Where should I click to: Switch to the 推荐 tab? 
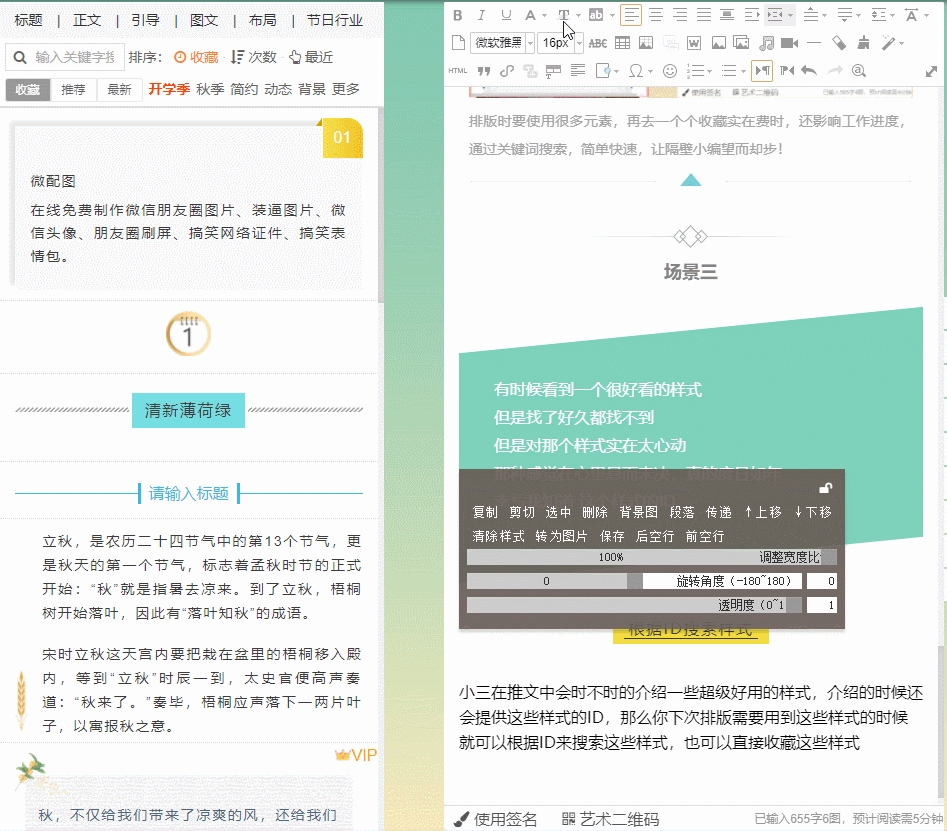click(x=73, y=89)
